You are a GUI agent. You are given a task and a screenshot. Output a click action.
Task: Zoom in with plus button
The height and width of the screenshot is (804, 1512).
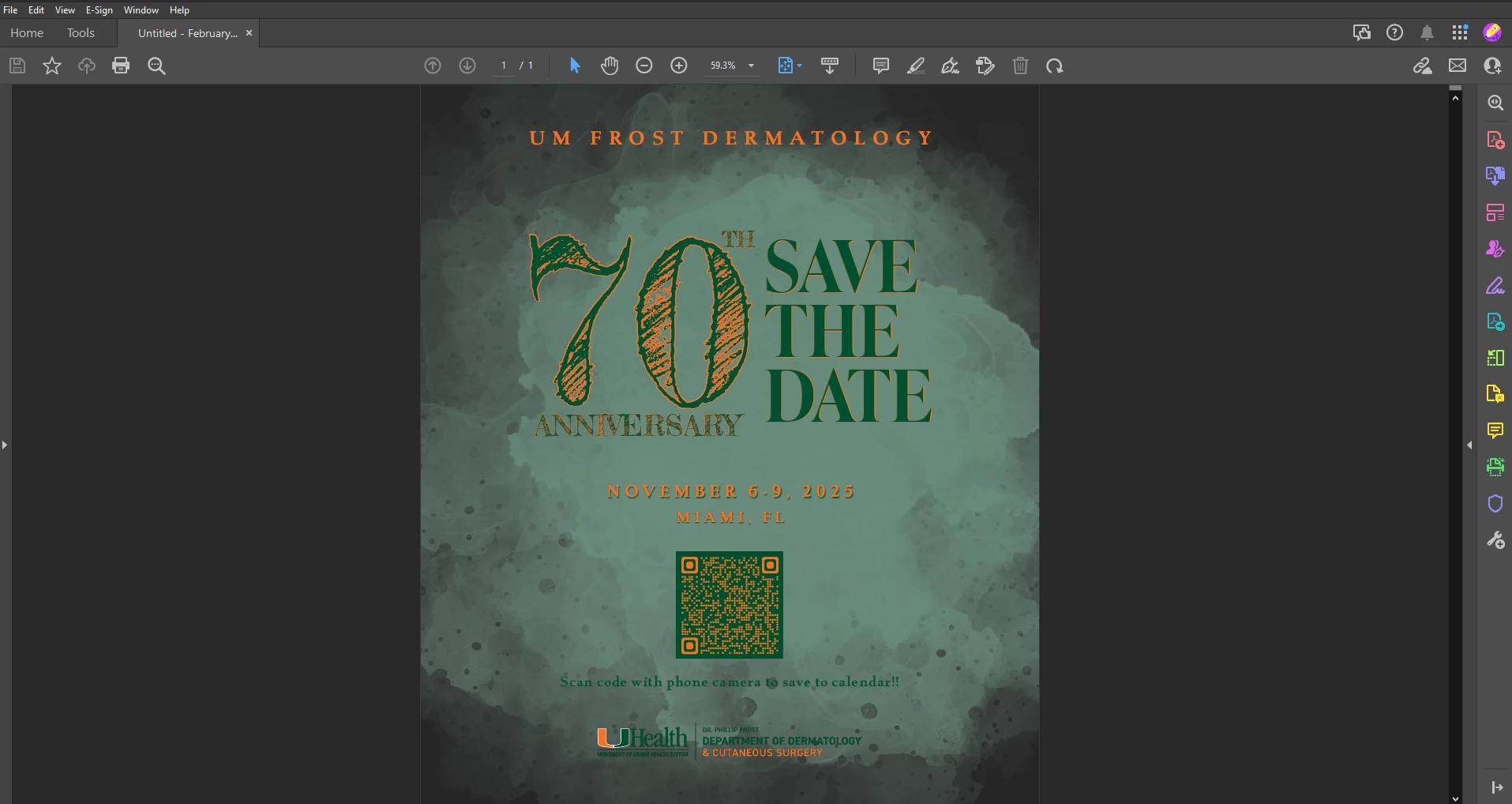679,66
